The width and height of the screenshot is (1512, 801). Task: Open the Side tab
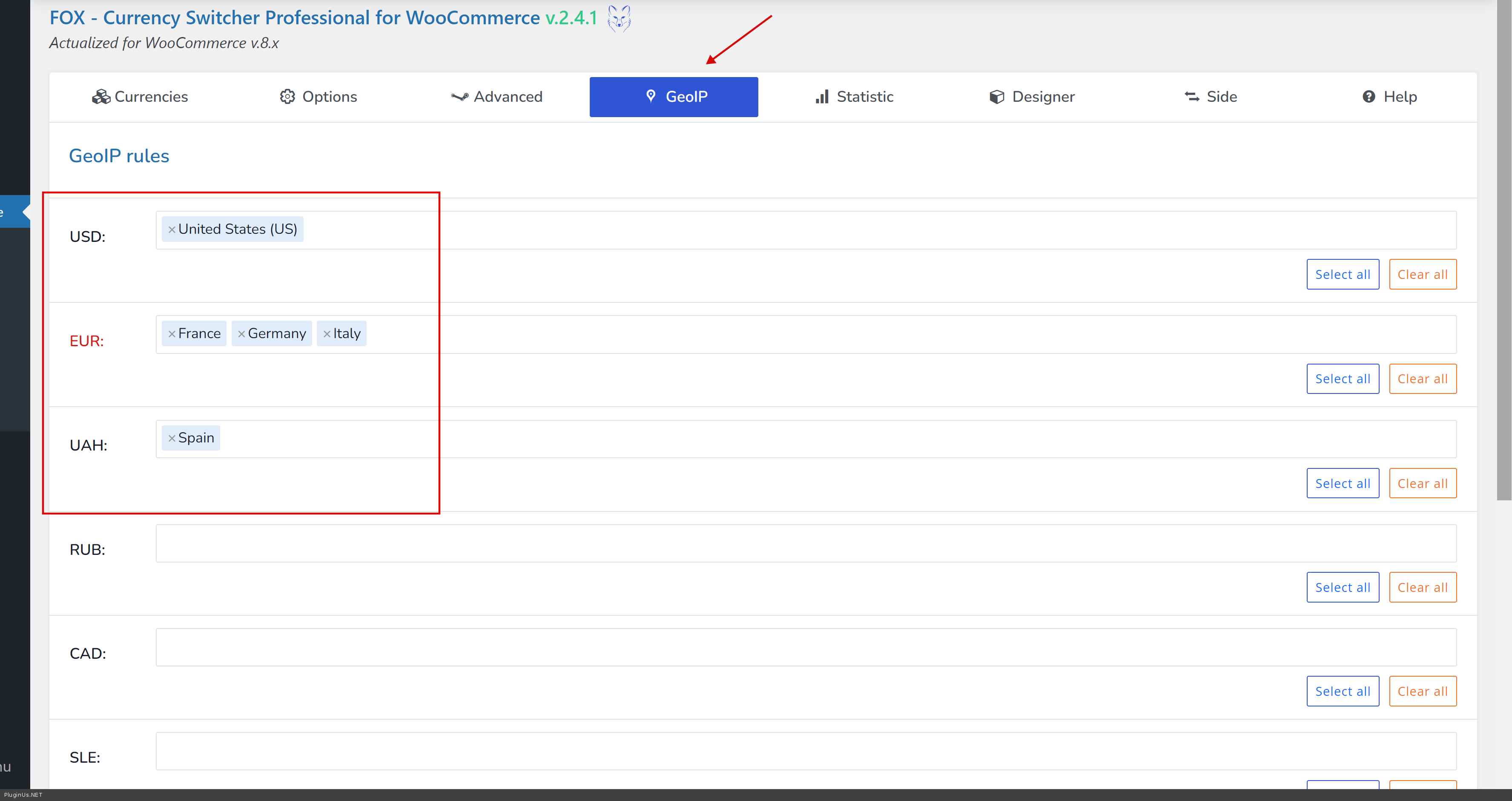1210,97
